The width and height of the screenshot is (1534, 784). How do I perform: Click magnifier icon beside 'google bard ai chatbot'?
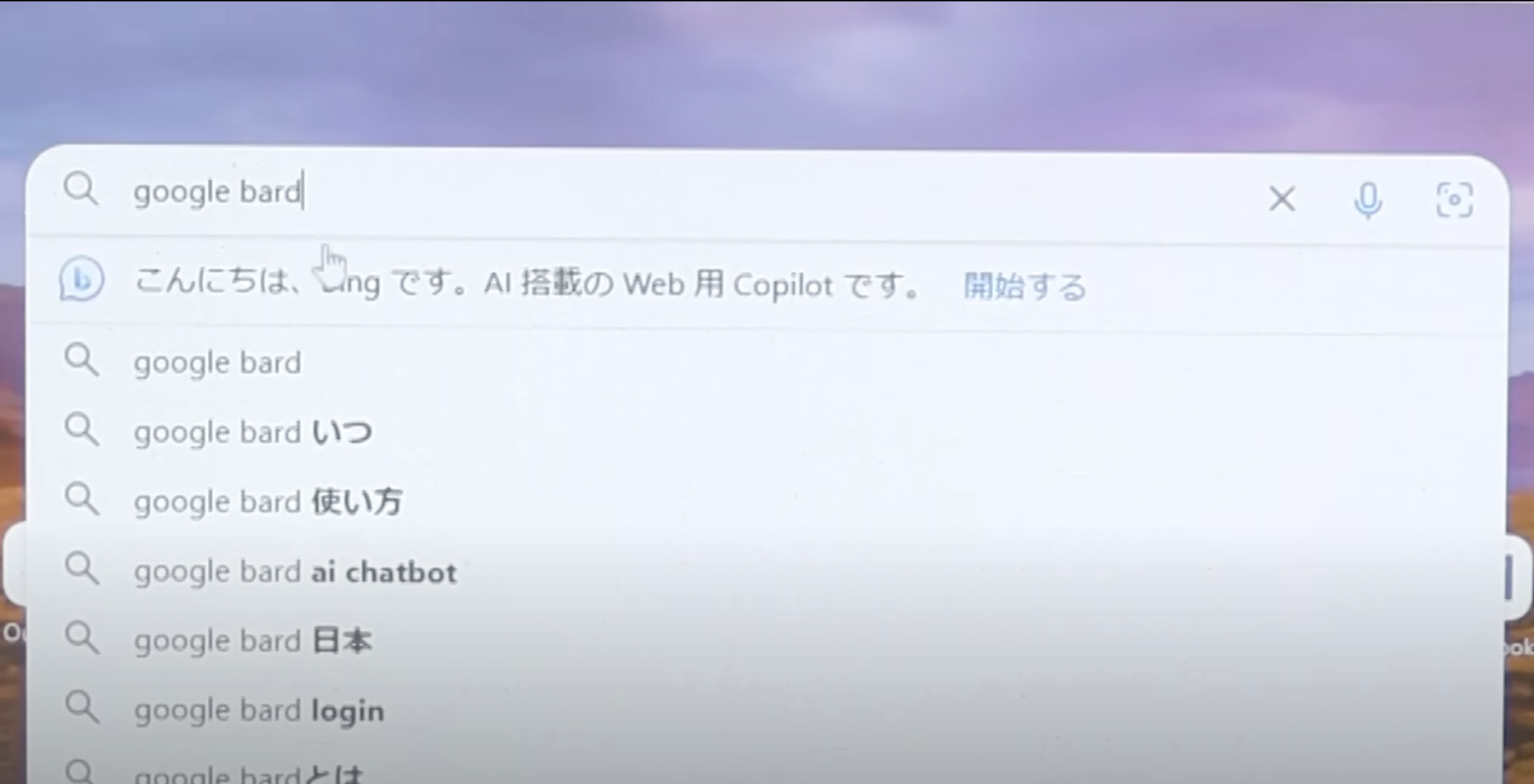81,568
